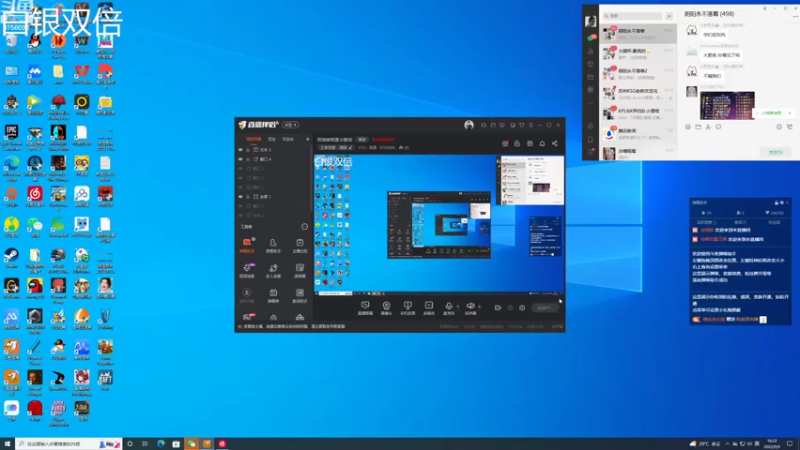Open dropdown pill next to streaming app logo
This screenshot has height=450, width=800.
coord(290,125)
